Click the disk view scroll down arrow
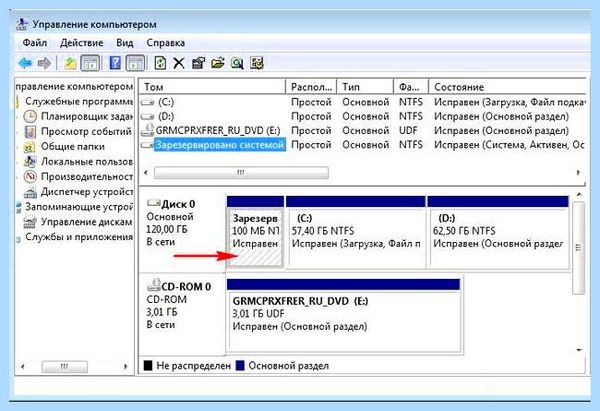The width and height of the screenshot is (600, 411). click(579, 350)
